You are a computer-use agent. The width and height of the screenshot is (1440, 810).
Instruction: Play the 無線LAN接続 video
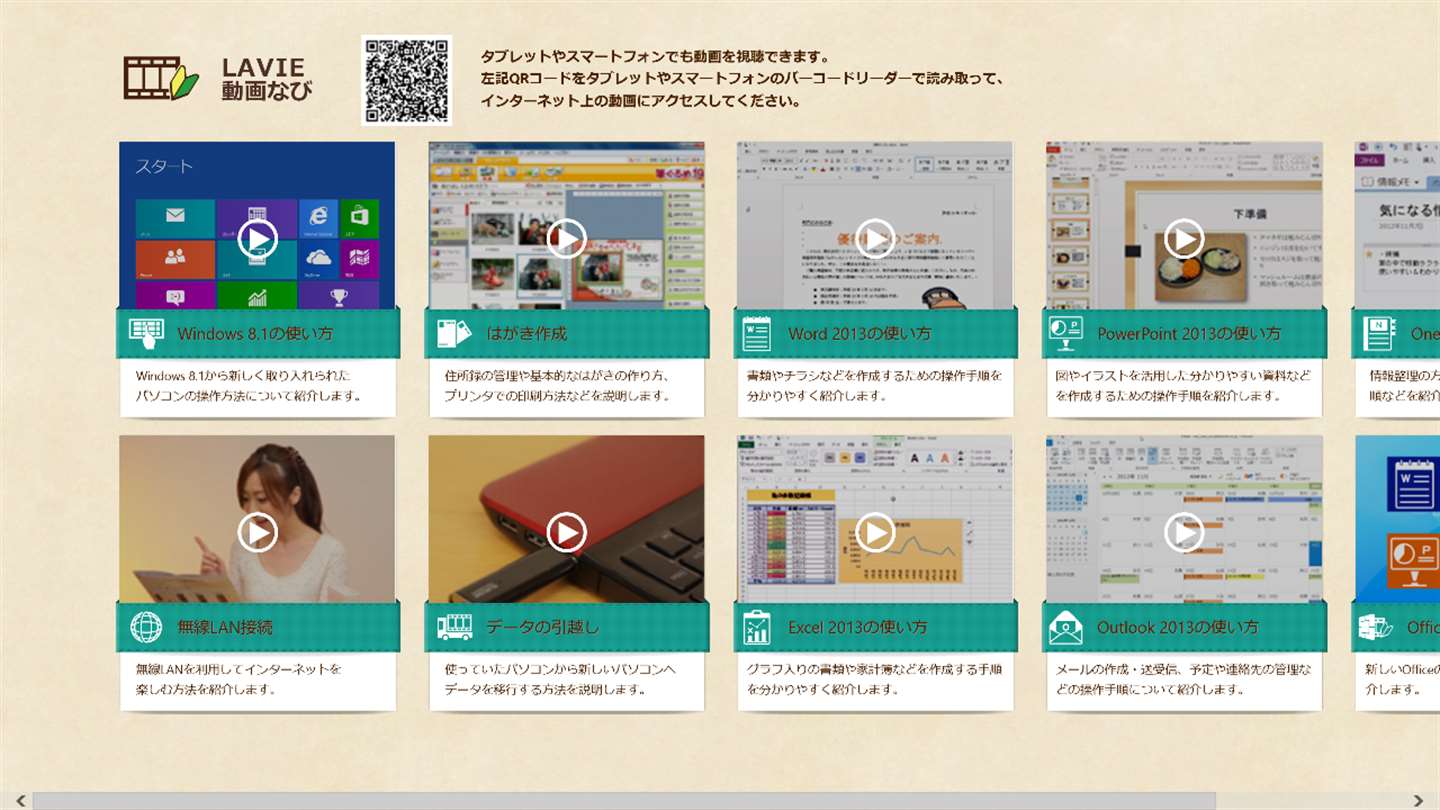(257, 532)
